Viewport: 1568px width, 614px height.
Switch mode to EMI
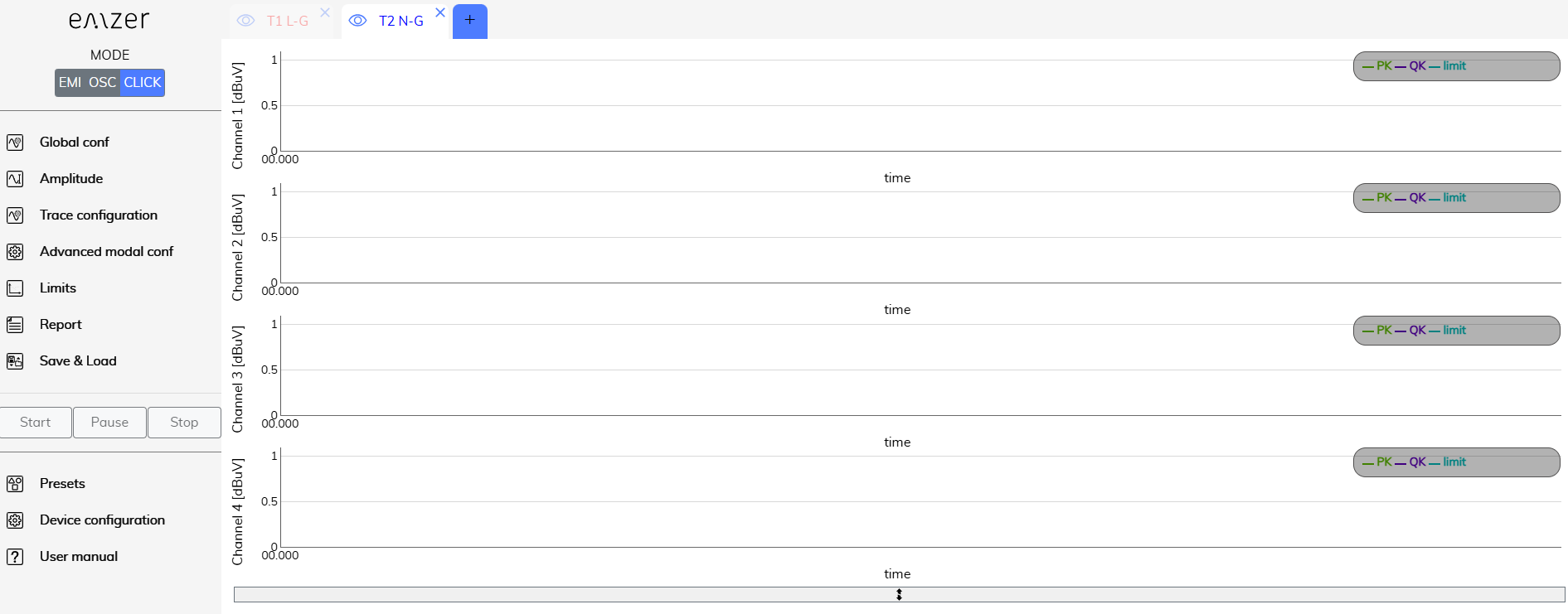(70, 83)
